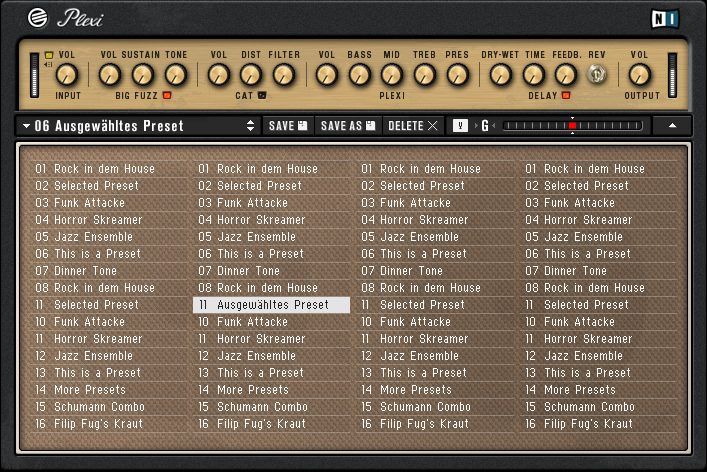Click the NI Native Instruments logo

point(665,19)
